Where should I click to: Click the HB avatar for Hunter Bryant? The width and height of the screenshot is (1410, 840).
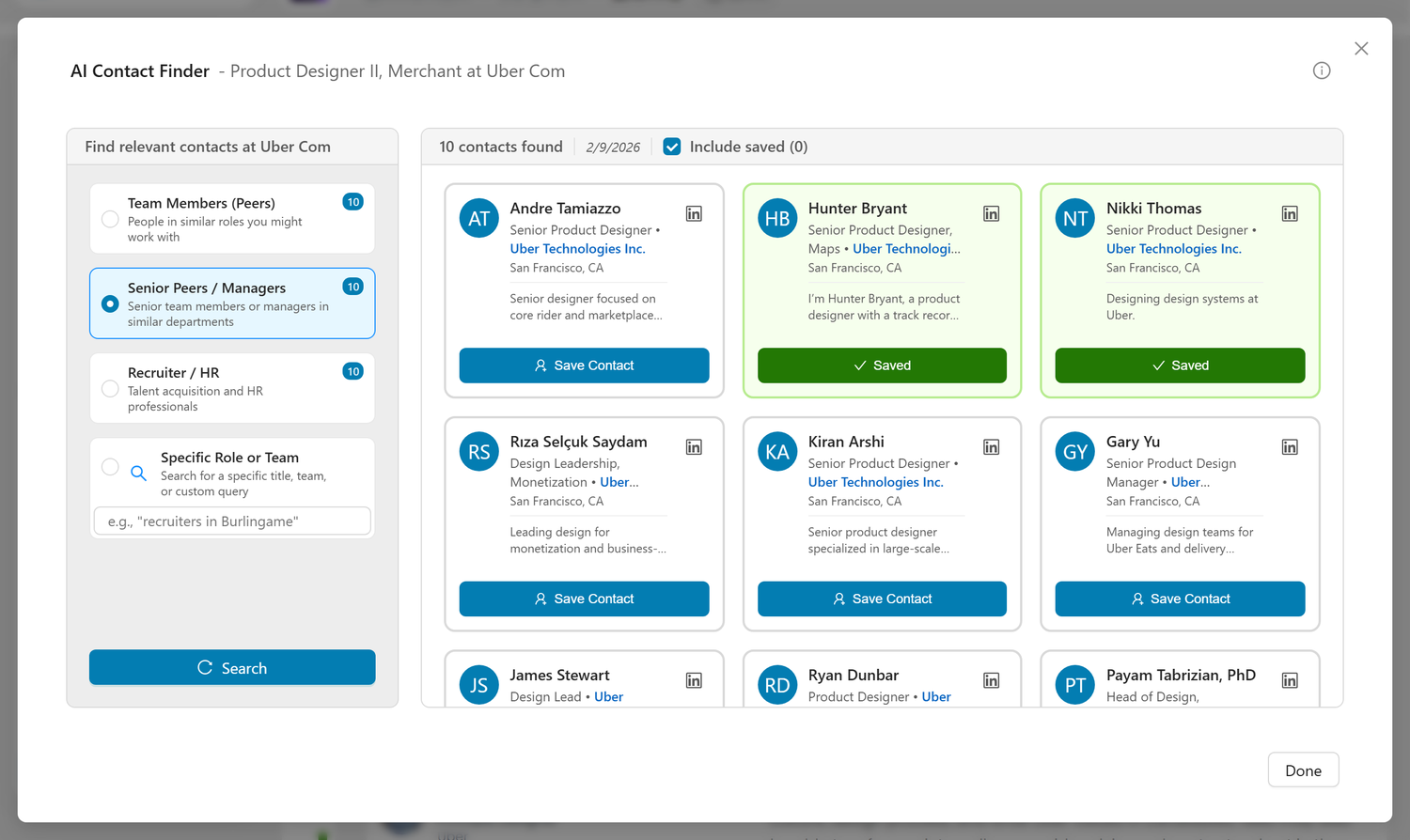[777, 219]
